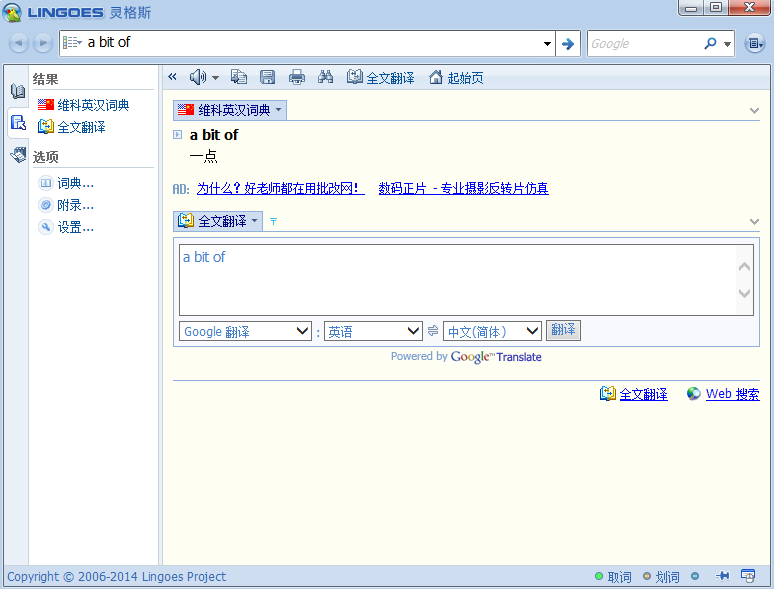
Task: Play pronunciation with the speaker icon
Action: pyautogui.click(x=198, y=77)
